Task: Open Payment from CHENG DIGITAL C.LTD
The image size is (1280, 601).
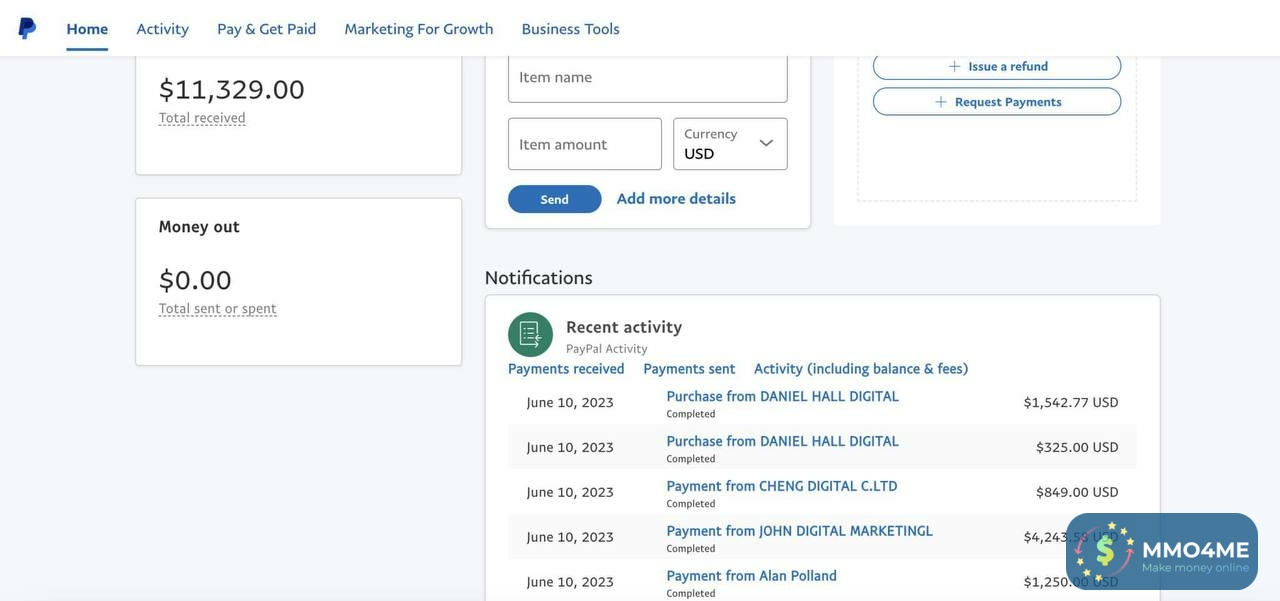Action: click(781, 487)
